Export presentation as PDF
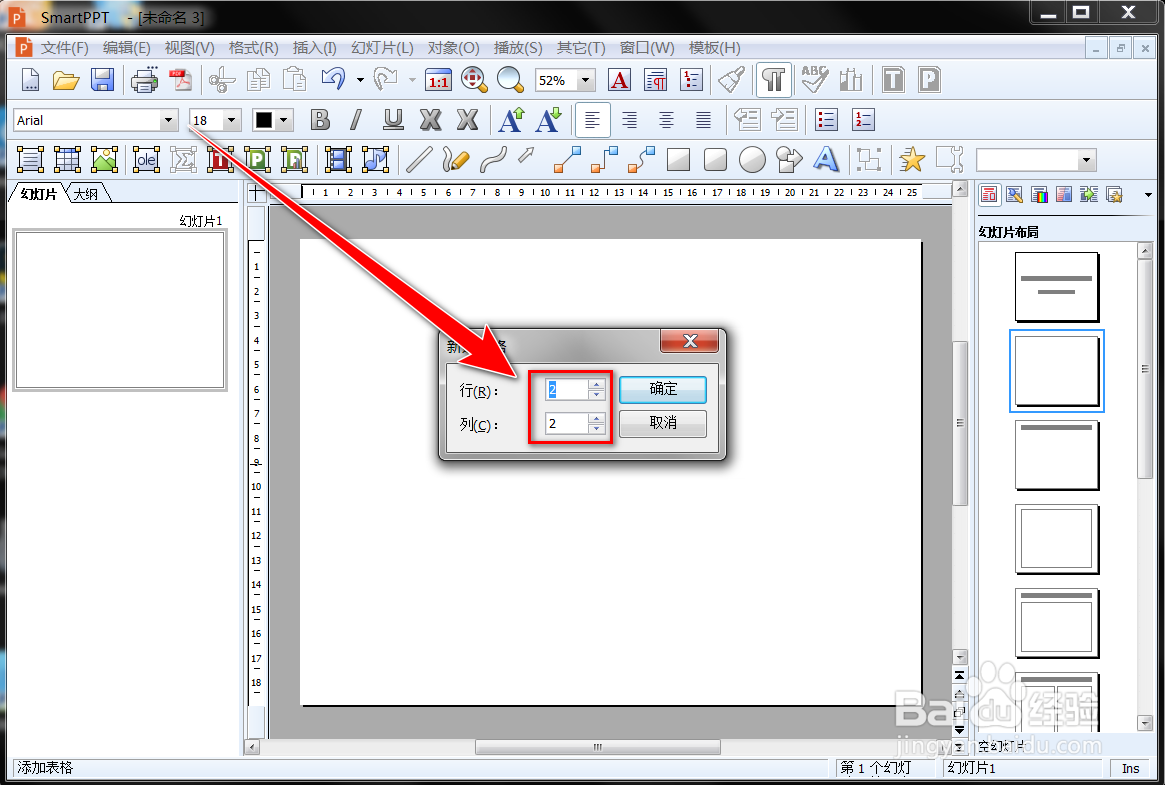The height and width of the screenshot is (785, 1165). pos(181,80)
